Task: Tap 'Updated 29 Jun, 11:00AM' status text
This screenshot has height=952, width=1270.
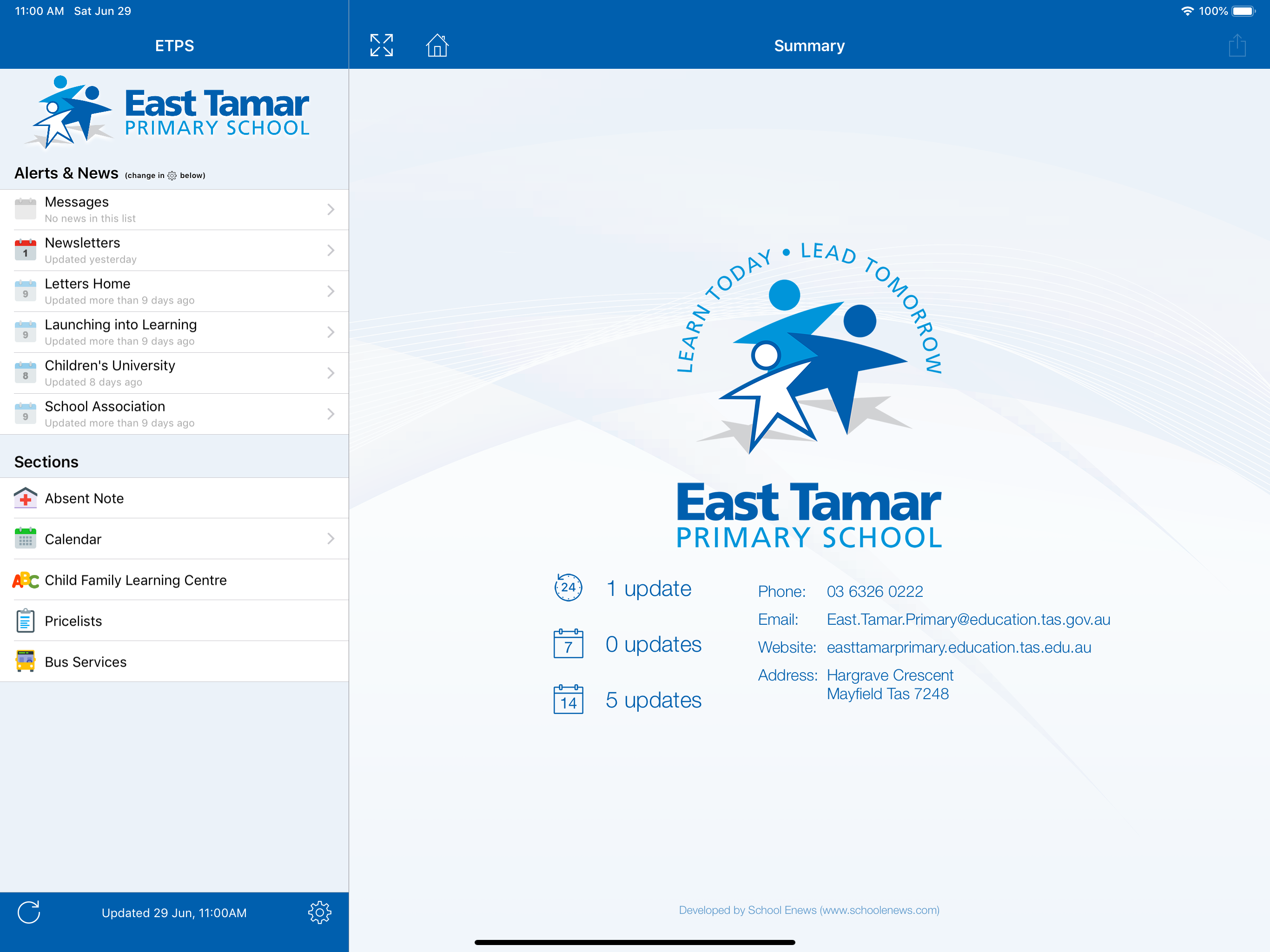Action: click(x=174, y=913)
